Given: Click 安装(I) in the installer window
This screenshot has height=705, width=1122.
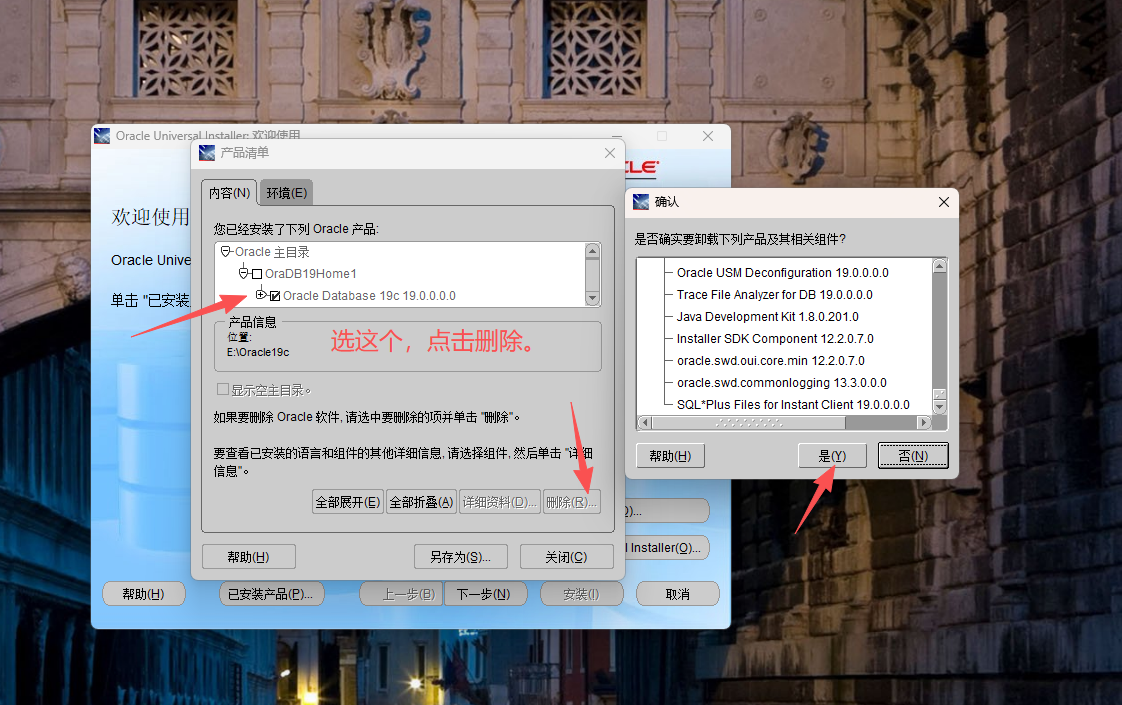Looking at the screenshot, I should click(x=581, y=594).
